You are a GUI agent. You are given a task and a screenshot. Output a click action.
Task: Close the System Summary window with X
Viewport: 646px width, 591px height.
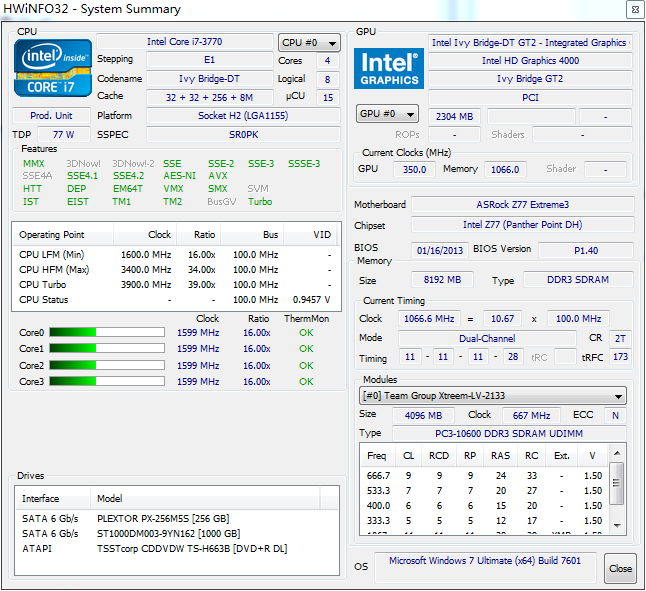635,10
